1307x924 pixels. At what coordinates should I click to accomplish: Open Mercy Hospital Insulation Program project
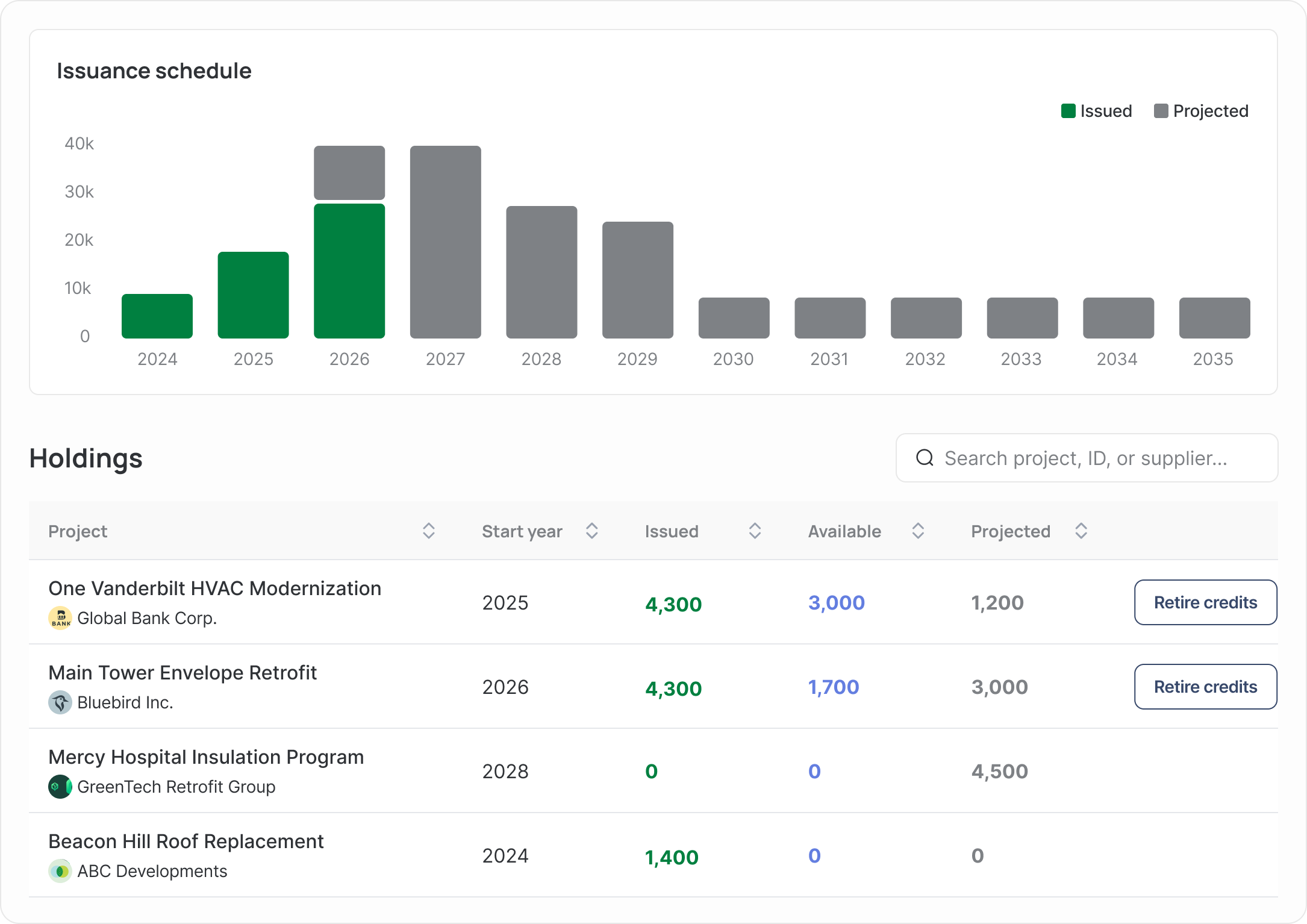[x=206, y=757]
